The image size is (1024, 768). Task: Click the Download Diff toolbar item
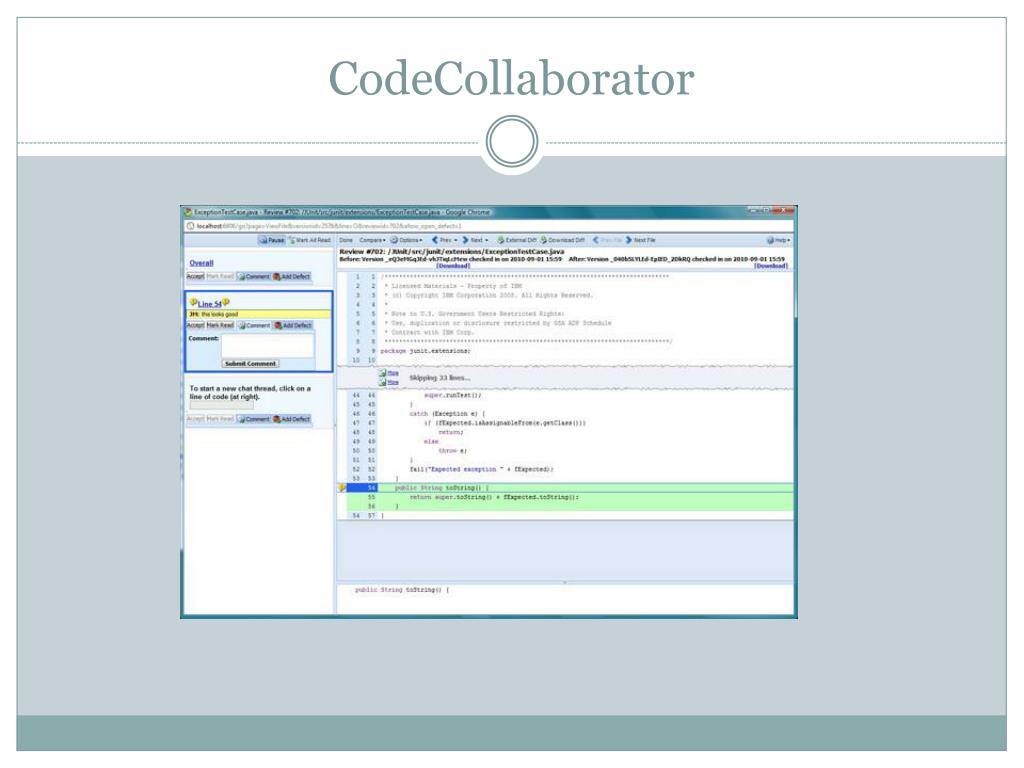(x=562, y=240)
